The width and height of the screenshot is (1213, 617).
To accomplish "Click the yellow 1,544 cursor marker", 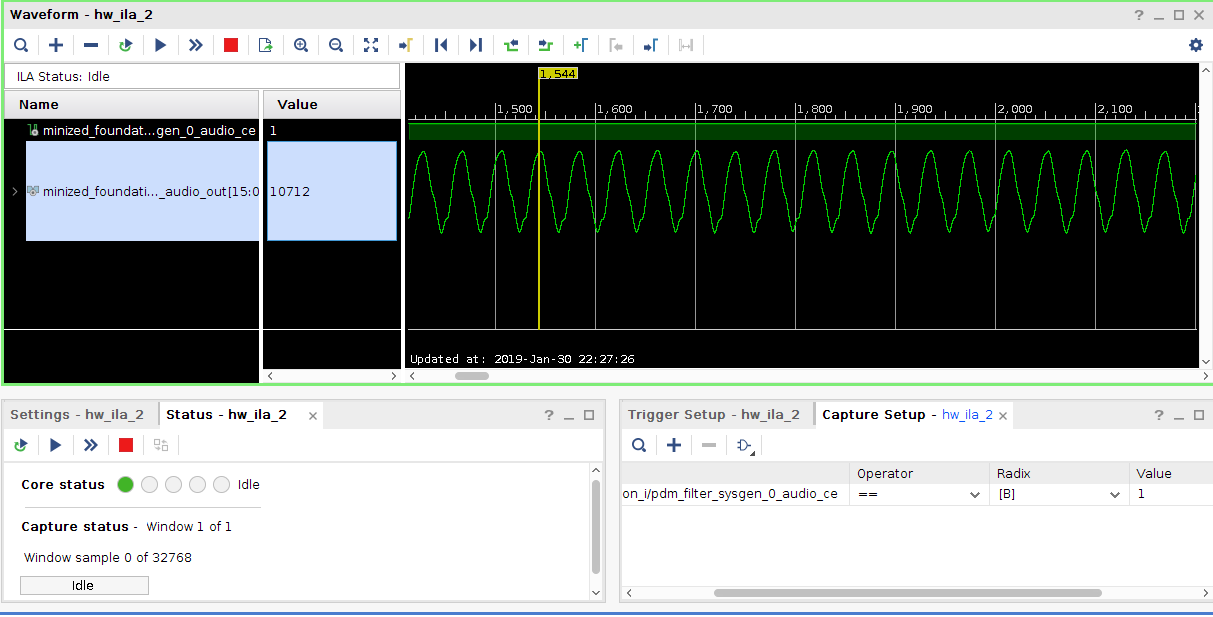I will coord(557,73).
